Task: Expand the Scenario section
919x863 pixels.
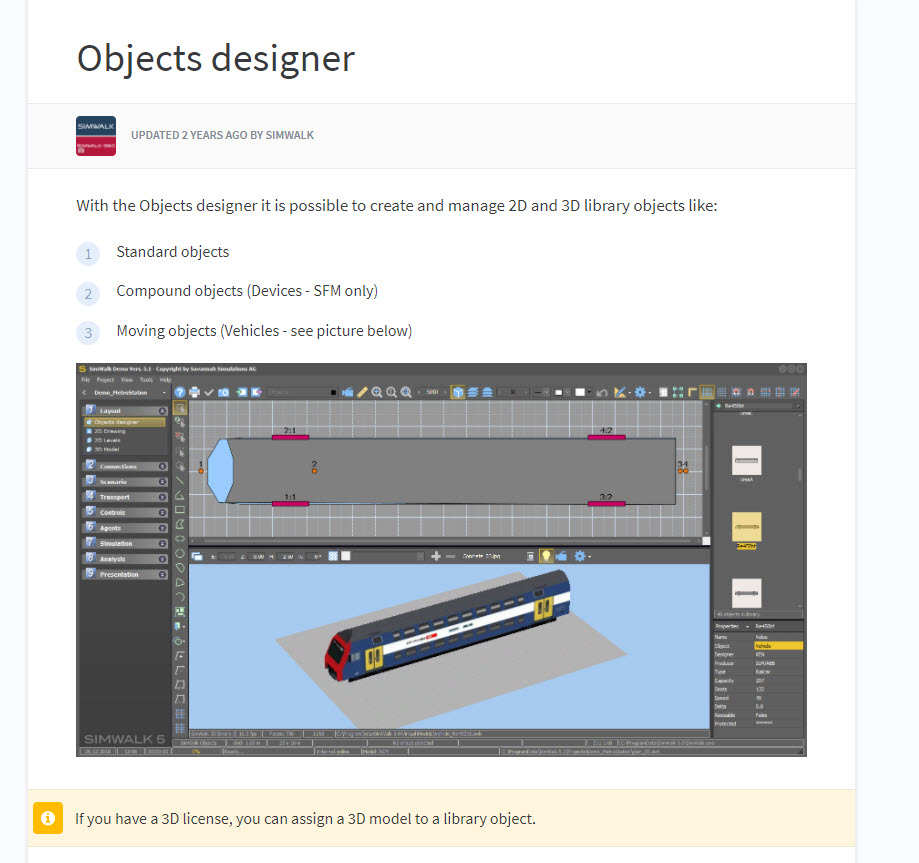Action: [x=162, y=482]
